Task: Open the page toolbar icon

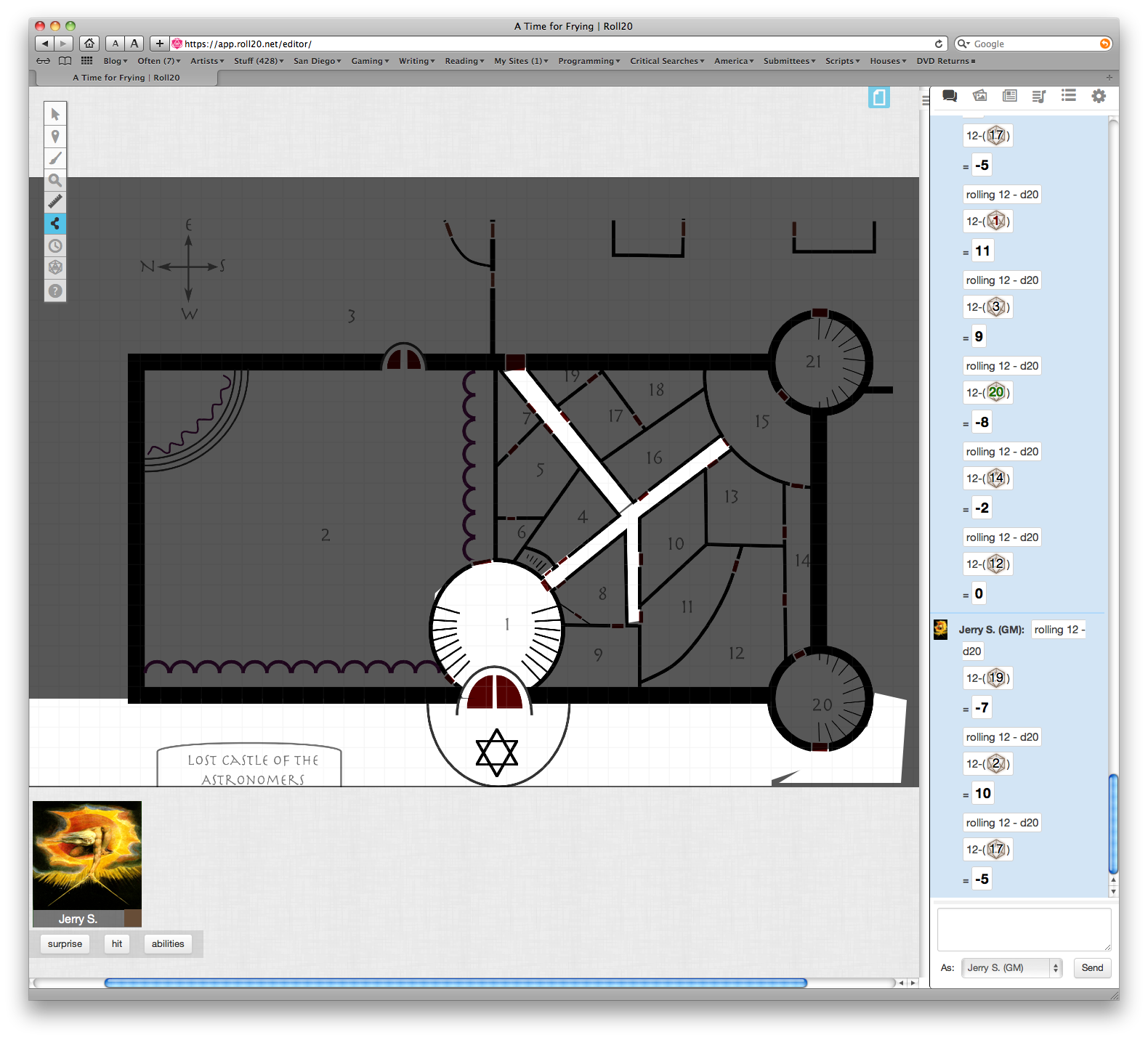Action: (878, 97)
